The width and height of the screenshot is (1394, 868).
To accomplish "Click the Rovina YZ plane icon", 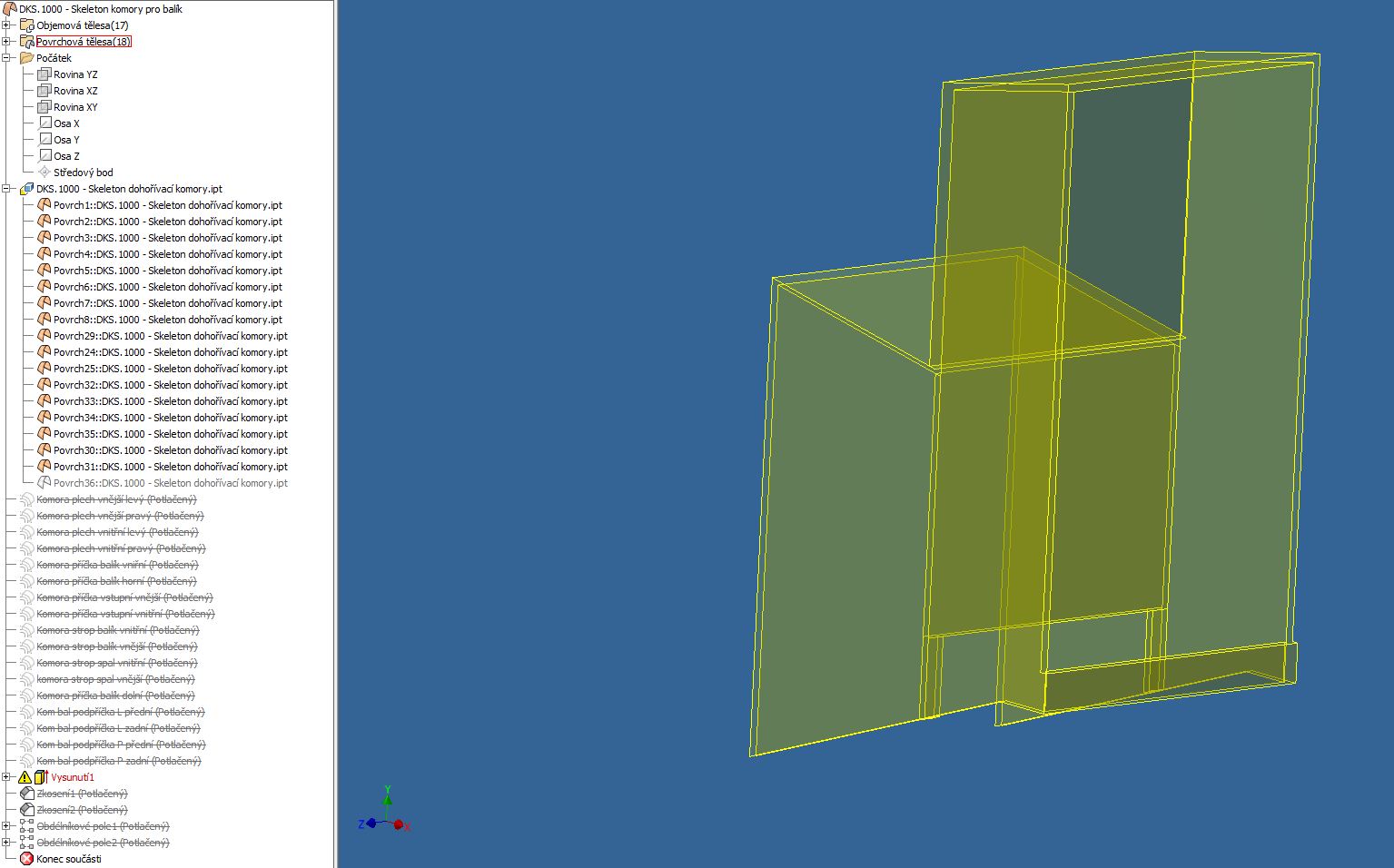I will pos(44,74).
